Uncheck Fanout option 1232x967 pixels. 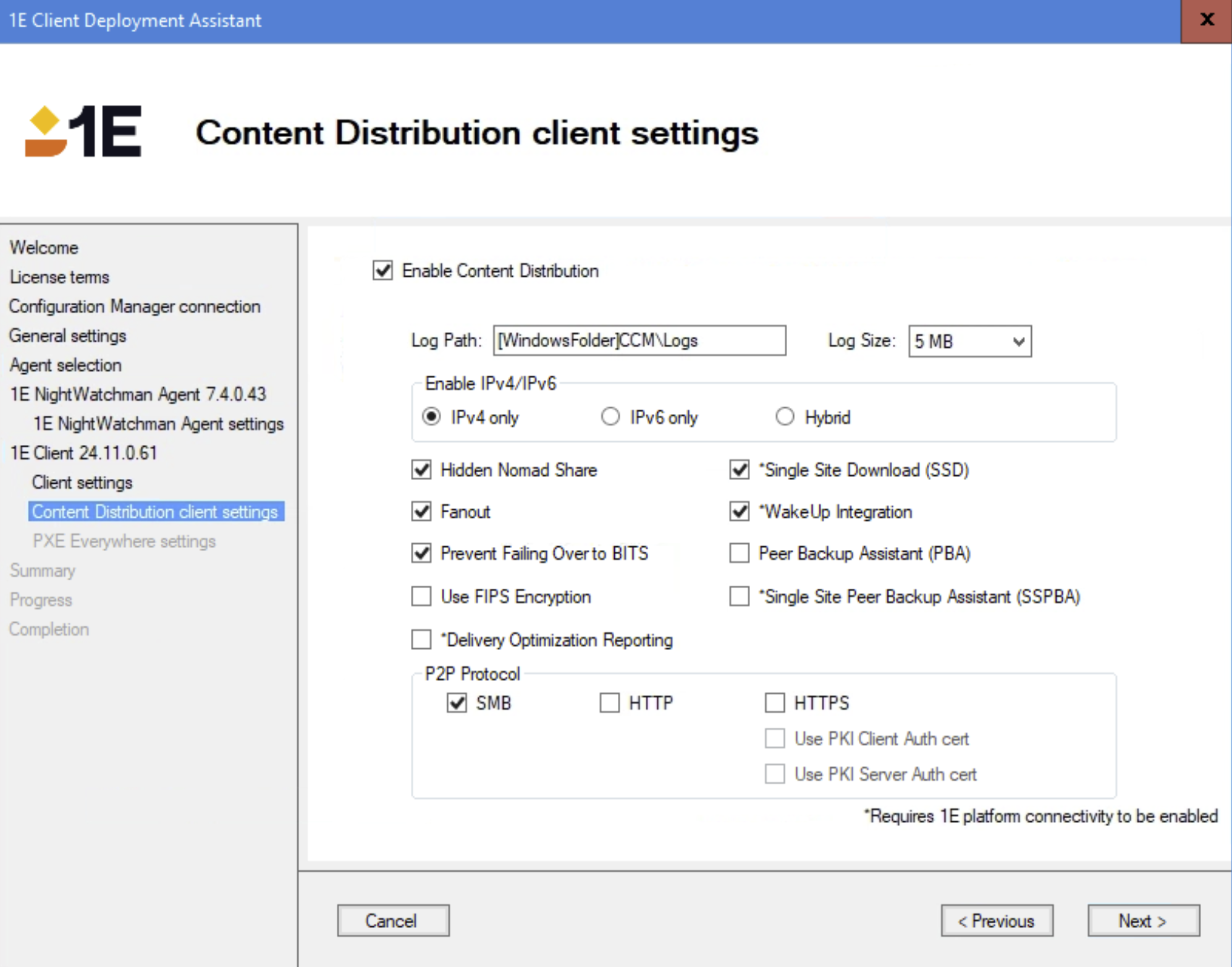point(421,512)
